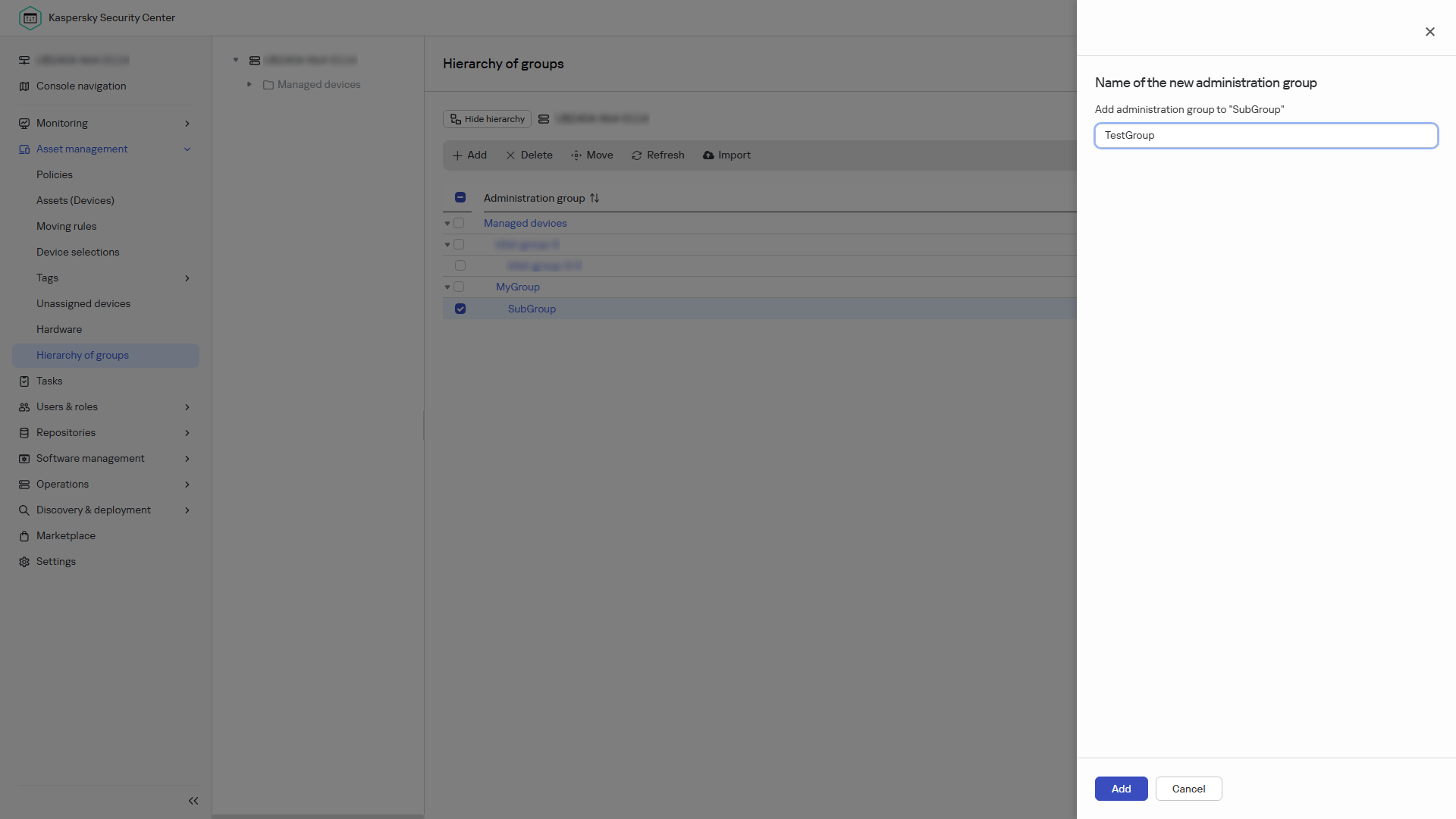Toggle the select-all checkbox in table header
Screen dimensions: 1456x819
(460, 197)
